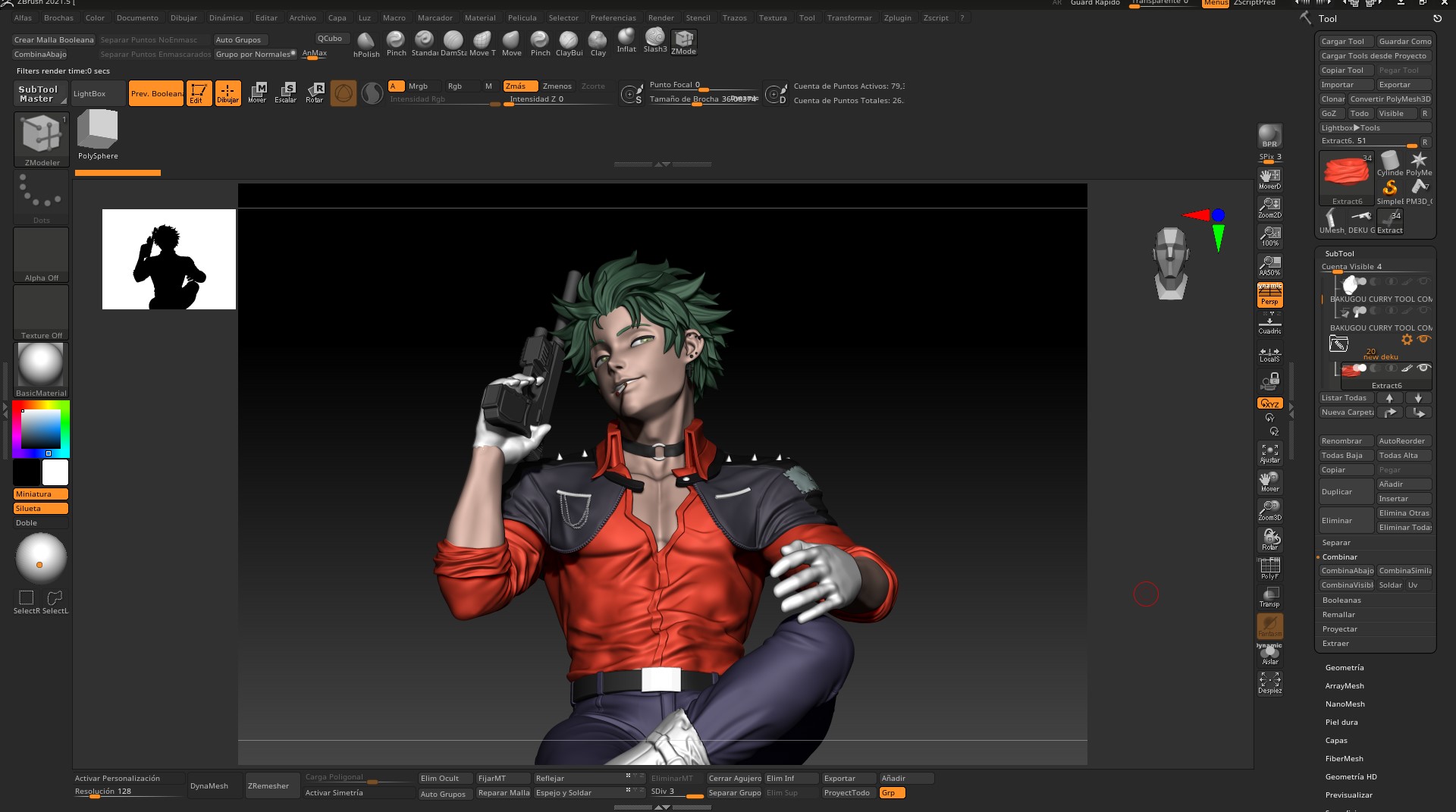Toggle Extract6 subtool eye visibility
This screenshot has width=1456, height=812.
coord(1423,368)
